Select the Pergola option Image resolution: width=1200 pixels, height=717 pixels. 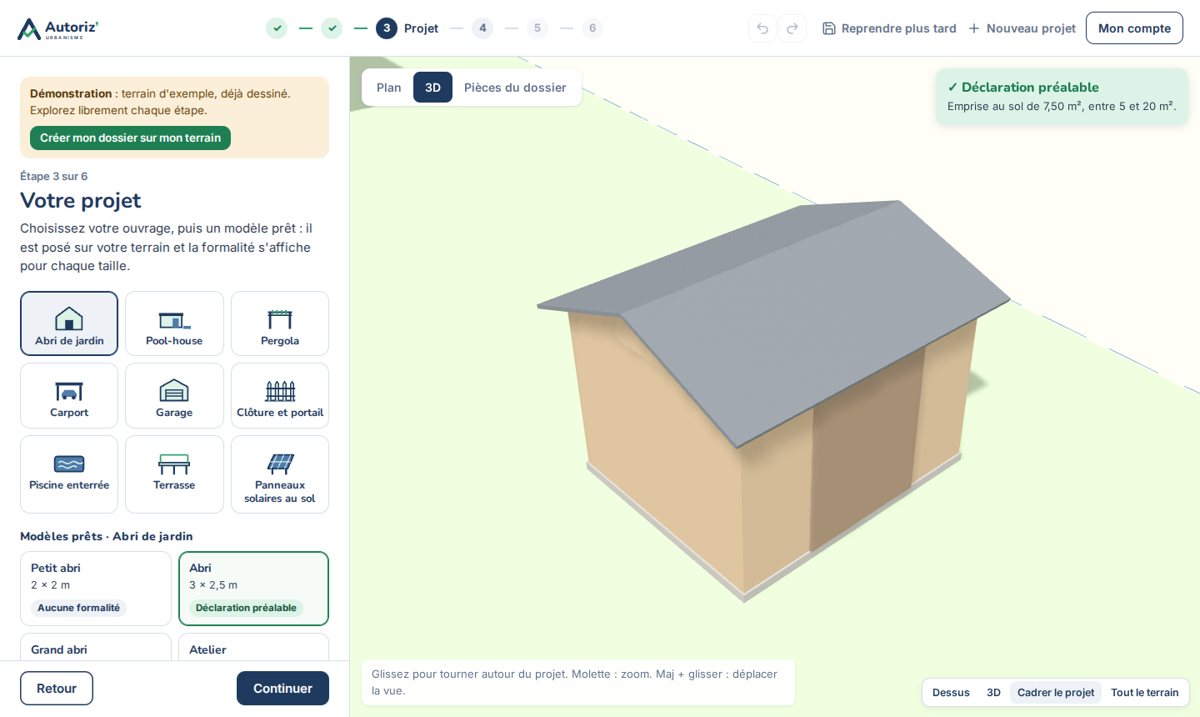point(280,323)
